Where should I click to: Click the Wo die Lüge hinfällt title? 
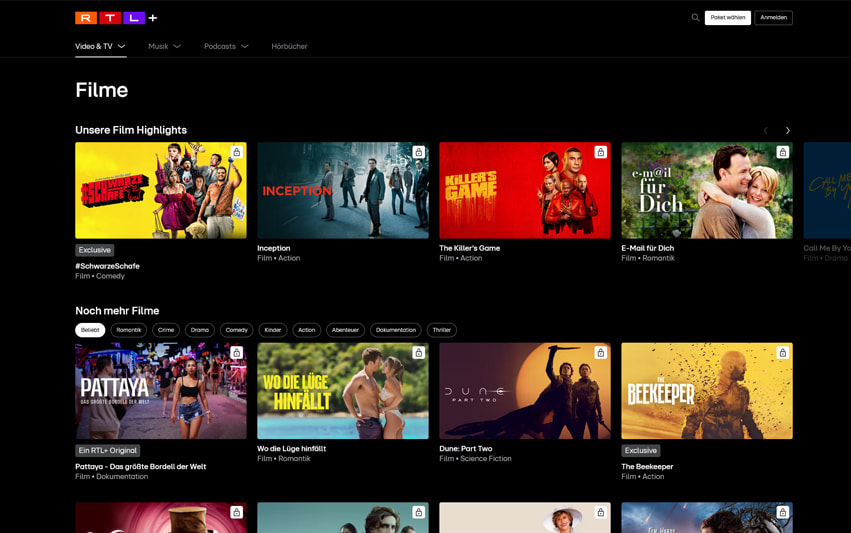[x=291, y=448]
